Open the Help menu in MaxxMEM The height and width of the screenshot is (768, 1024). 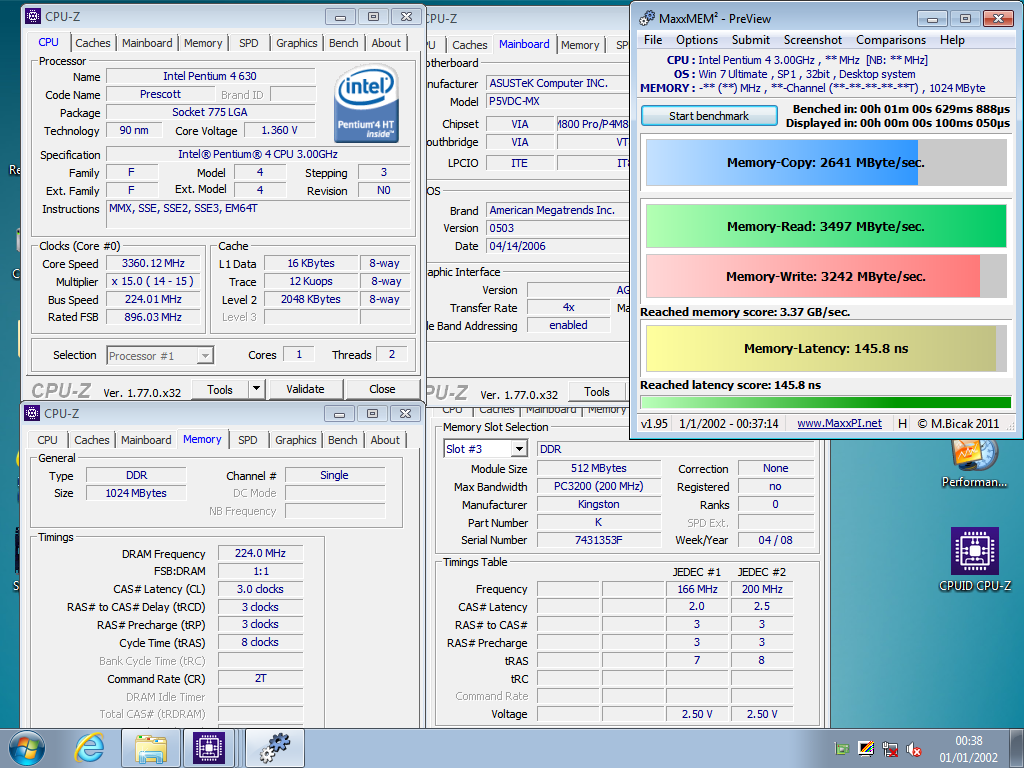pyautogui.click(x=952, y=40)
